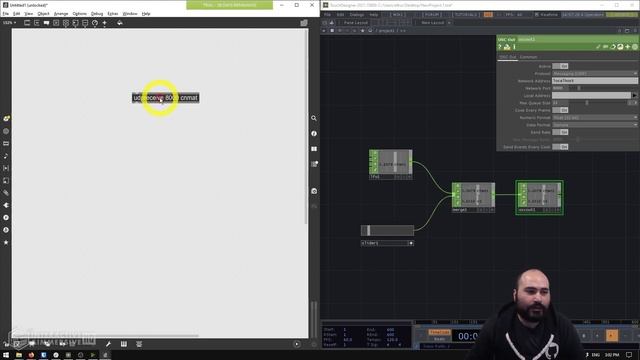Open the inspector info icon in Max right sidebar
Image resolution: width=640 pixels, height=360 pixels.
[314, 133]
